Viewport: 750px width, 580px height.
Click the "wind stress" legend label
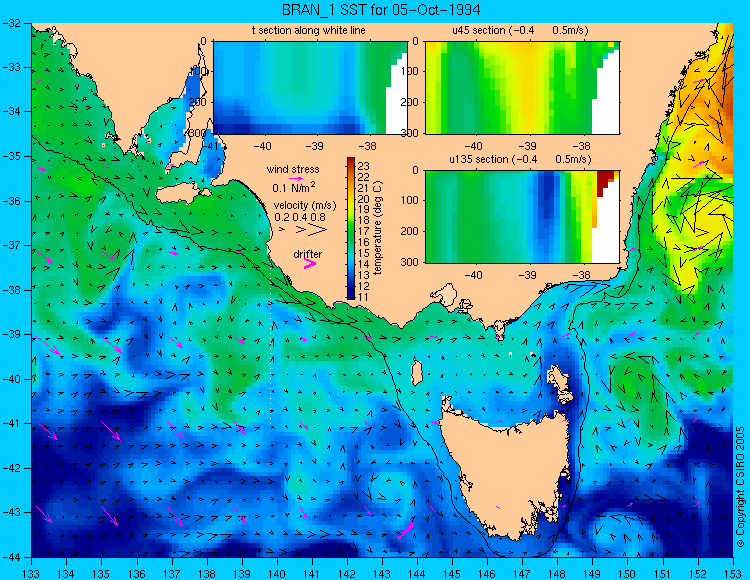pos(293,169)
